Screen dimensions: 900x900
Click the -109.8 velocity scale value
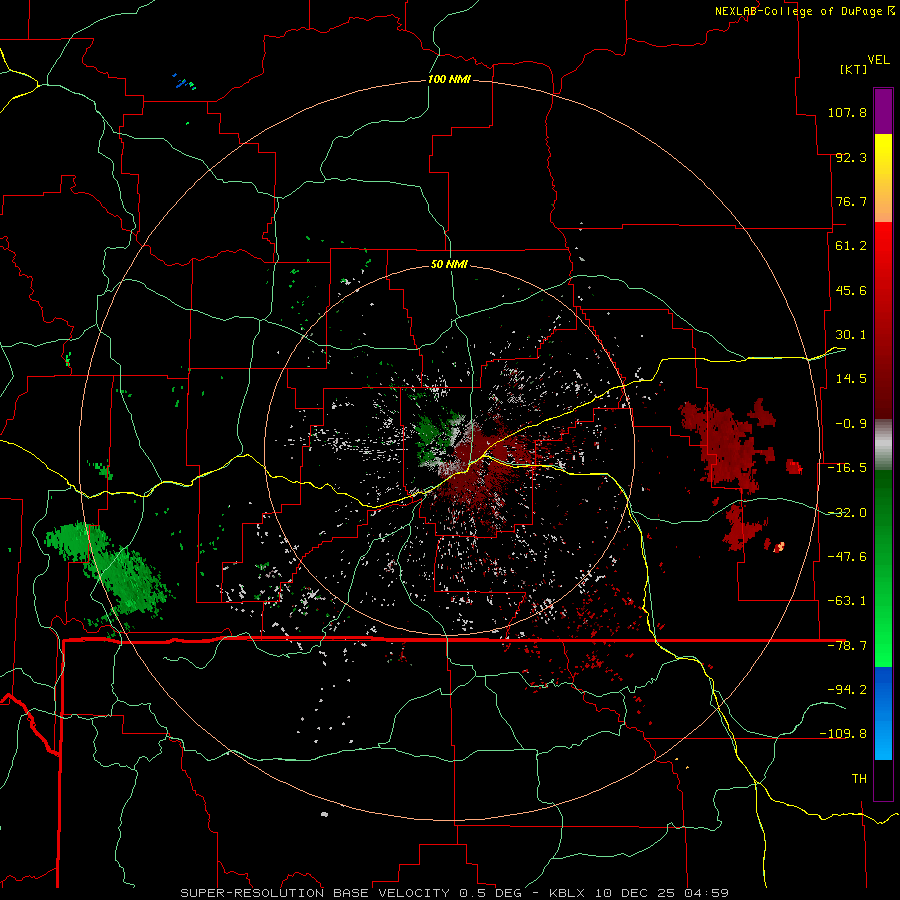click(x=843, y=734)
